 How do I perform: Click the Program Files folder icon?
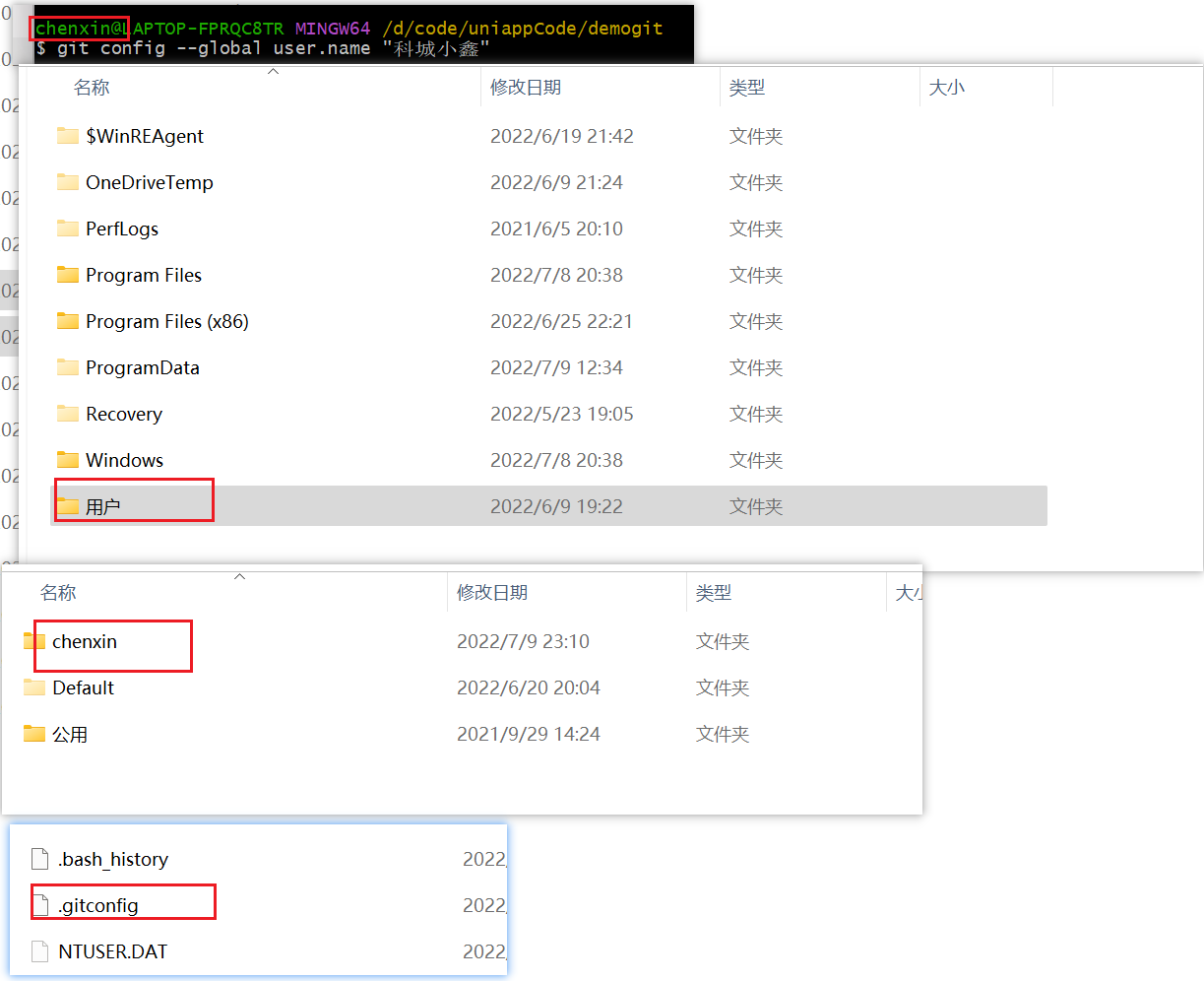(68, 275)
